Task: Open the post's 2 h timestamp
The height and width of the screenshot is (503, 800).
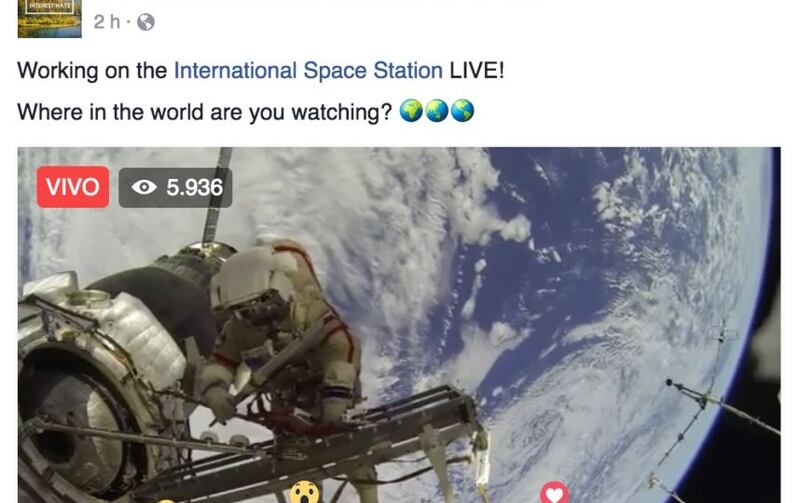Action: pos(107,22)
